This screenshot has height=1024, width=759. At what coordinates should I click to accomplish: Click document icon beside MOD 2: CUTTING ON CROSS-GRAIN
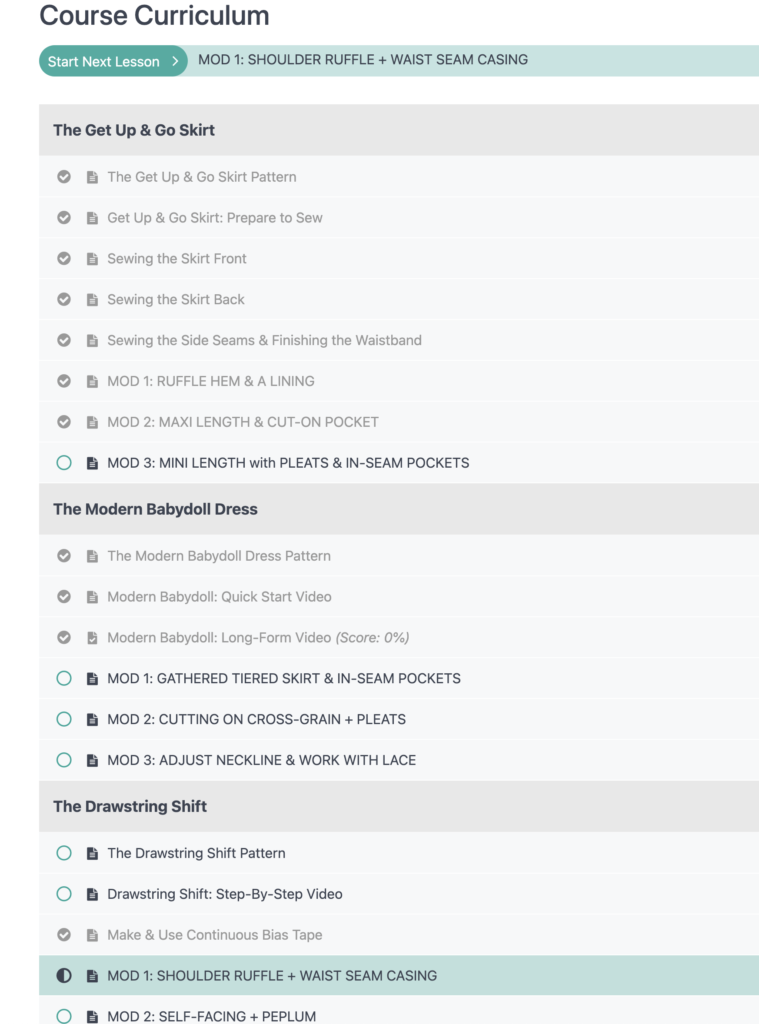pyautogui.click(x=92, y=720)
